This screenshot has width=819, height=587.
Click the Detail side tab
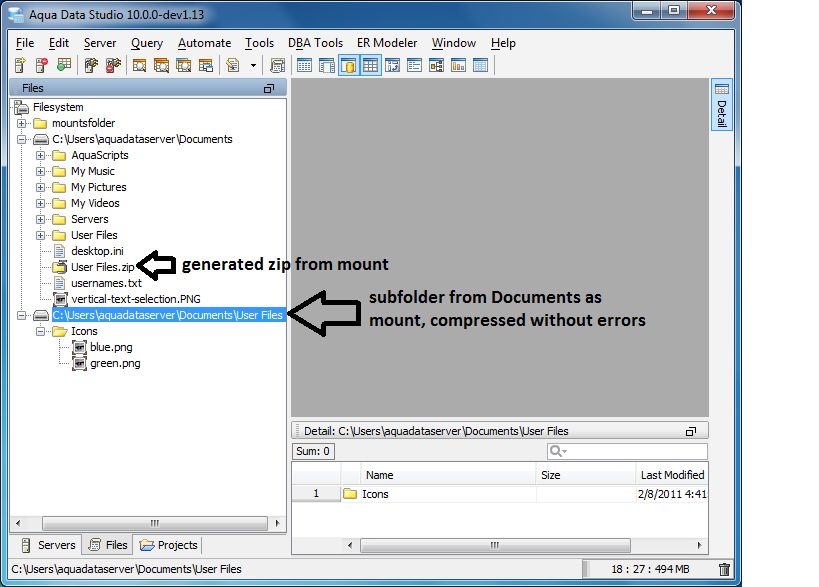click(721, 105)
